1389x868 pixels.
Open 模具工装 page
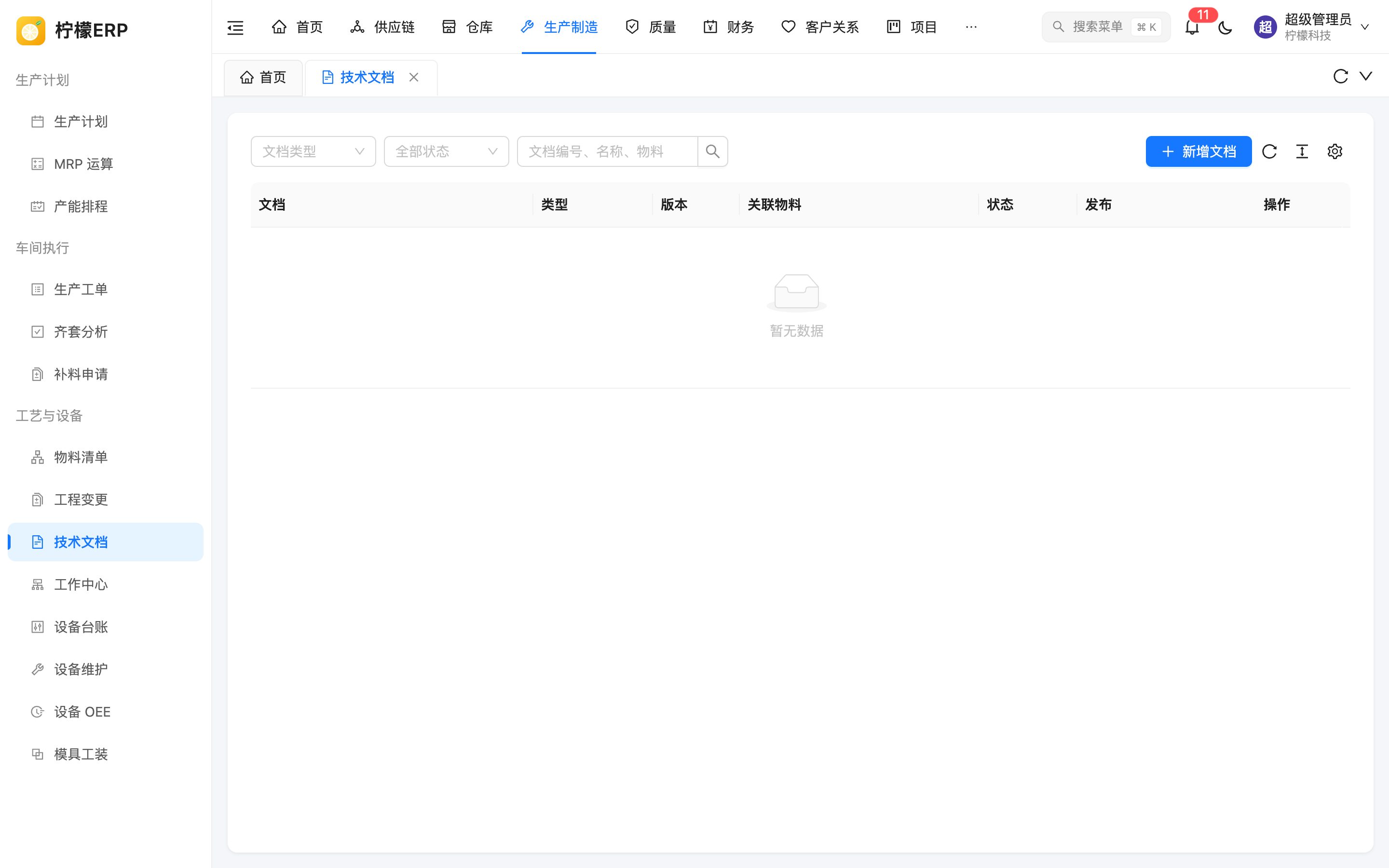click(106, 754)
